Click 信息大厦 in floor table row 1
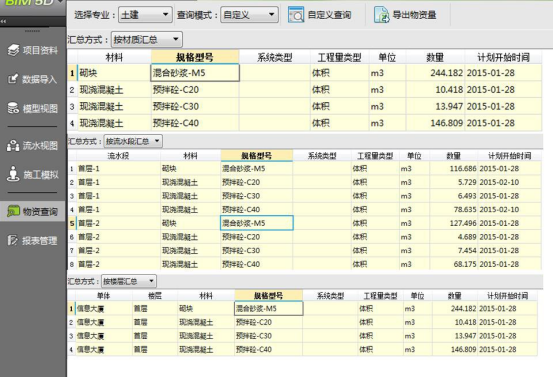The height and width of the screenshot is (377, 553). click(x=91, y=309)
